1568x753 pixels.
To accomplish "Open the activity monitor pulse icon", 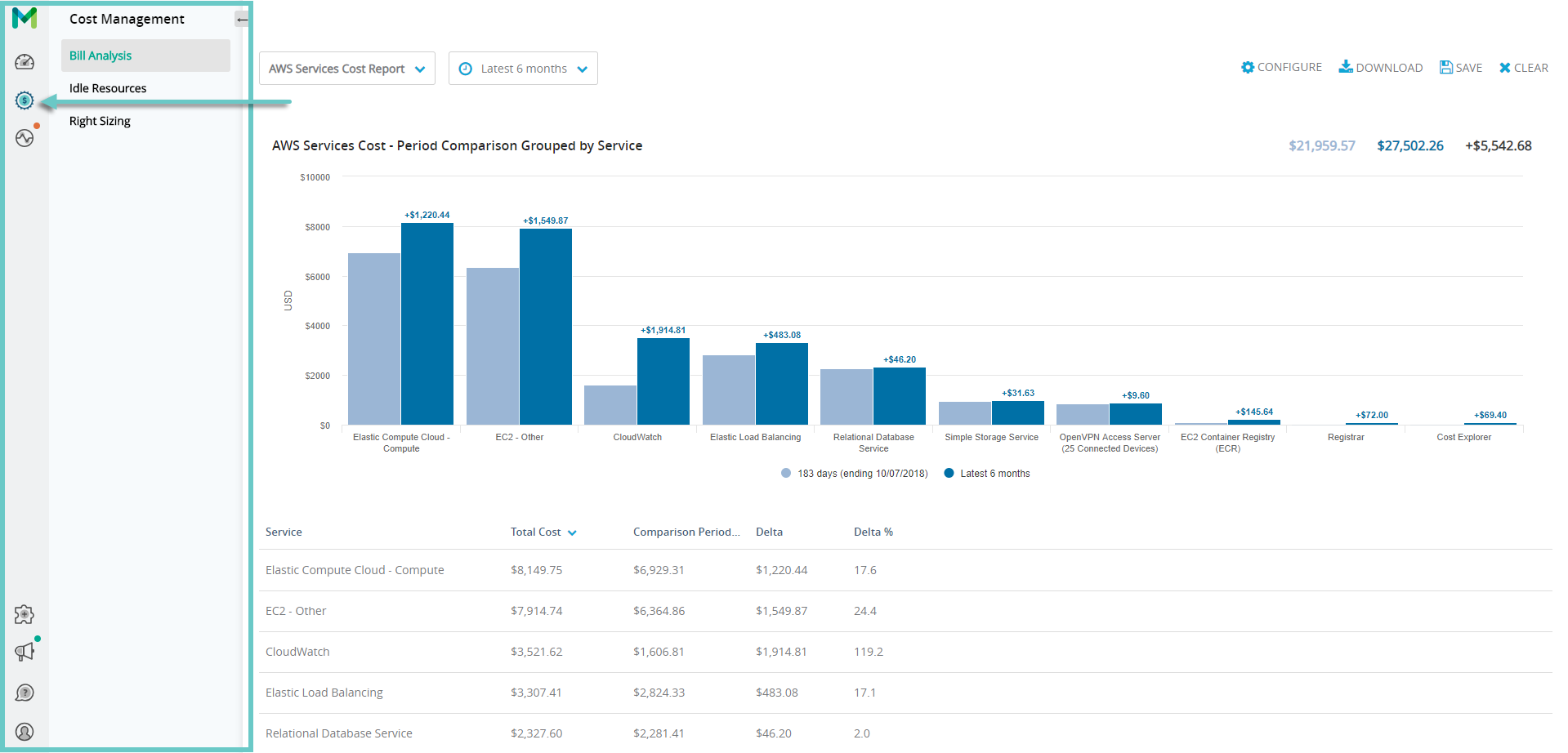I will (25, 138).
